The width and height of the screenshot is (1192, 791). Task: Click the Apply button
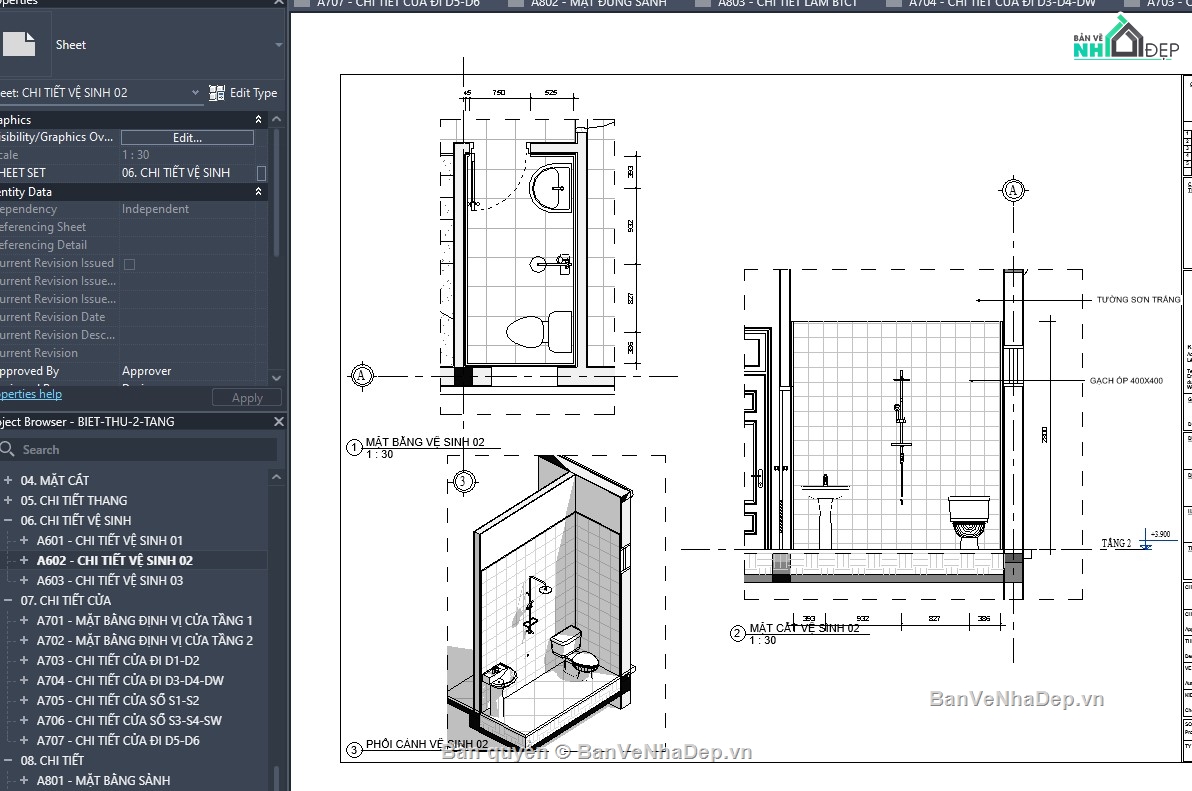tap(246, 397)
